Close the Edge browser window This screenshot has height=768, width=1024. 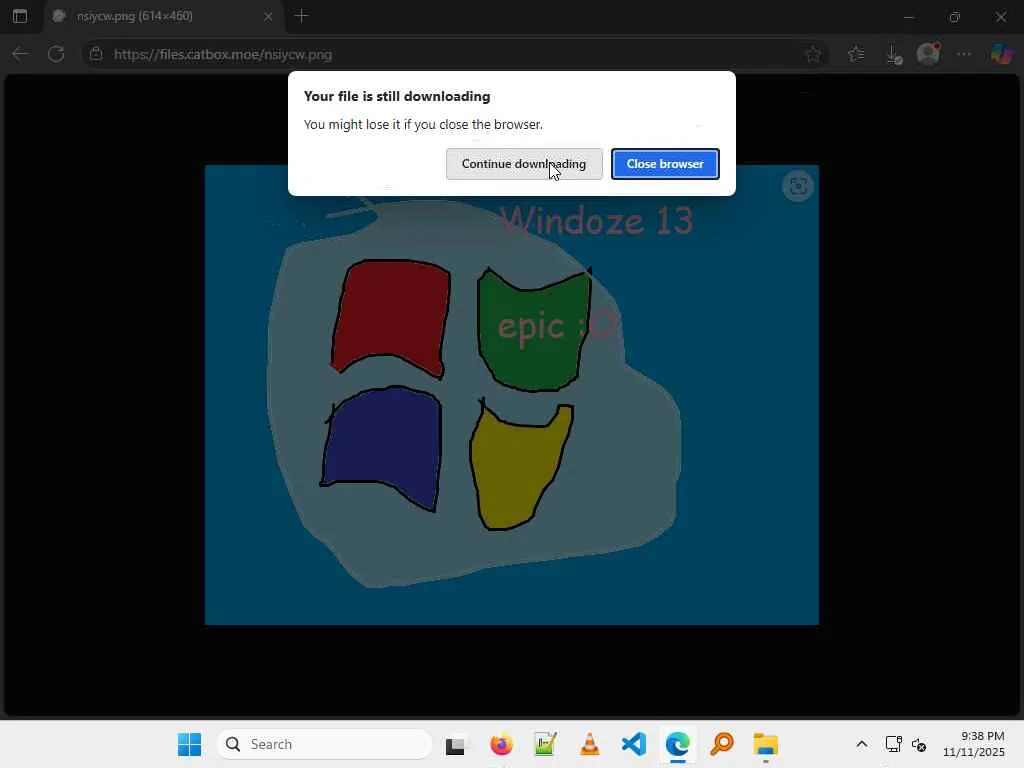pos(1000,17)
